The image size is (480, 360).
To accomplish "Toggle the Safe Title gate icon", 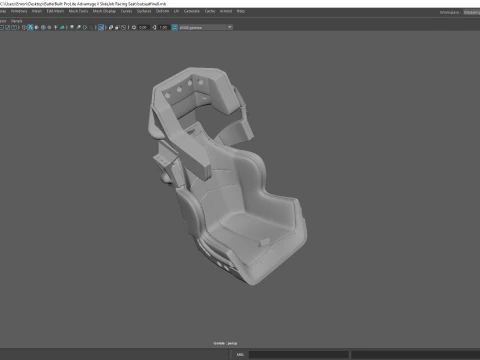I will (x=14, y=27).
